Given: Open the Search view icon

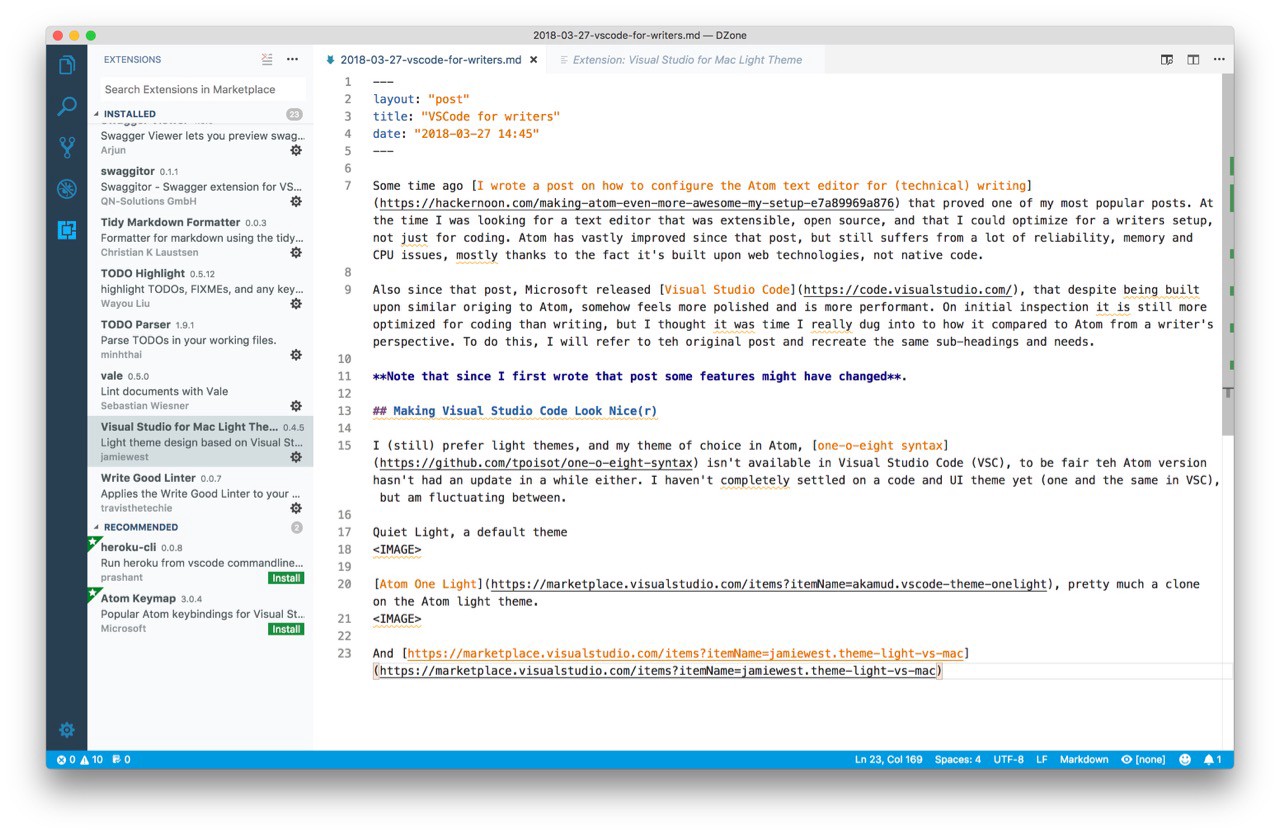Looking at the screenshot, I should 67,106.
